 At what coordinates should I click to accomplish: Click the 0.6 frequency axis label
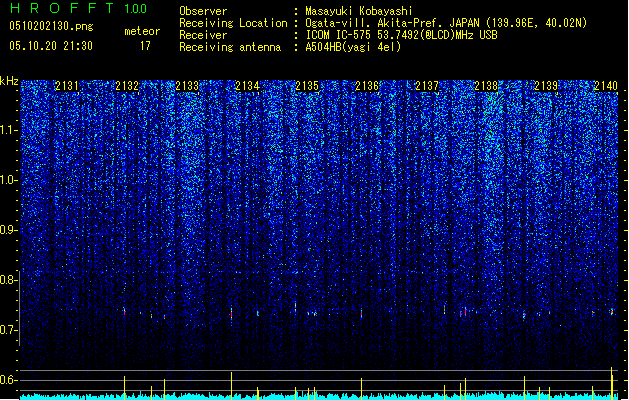(x=9, y=380)
